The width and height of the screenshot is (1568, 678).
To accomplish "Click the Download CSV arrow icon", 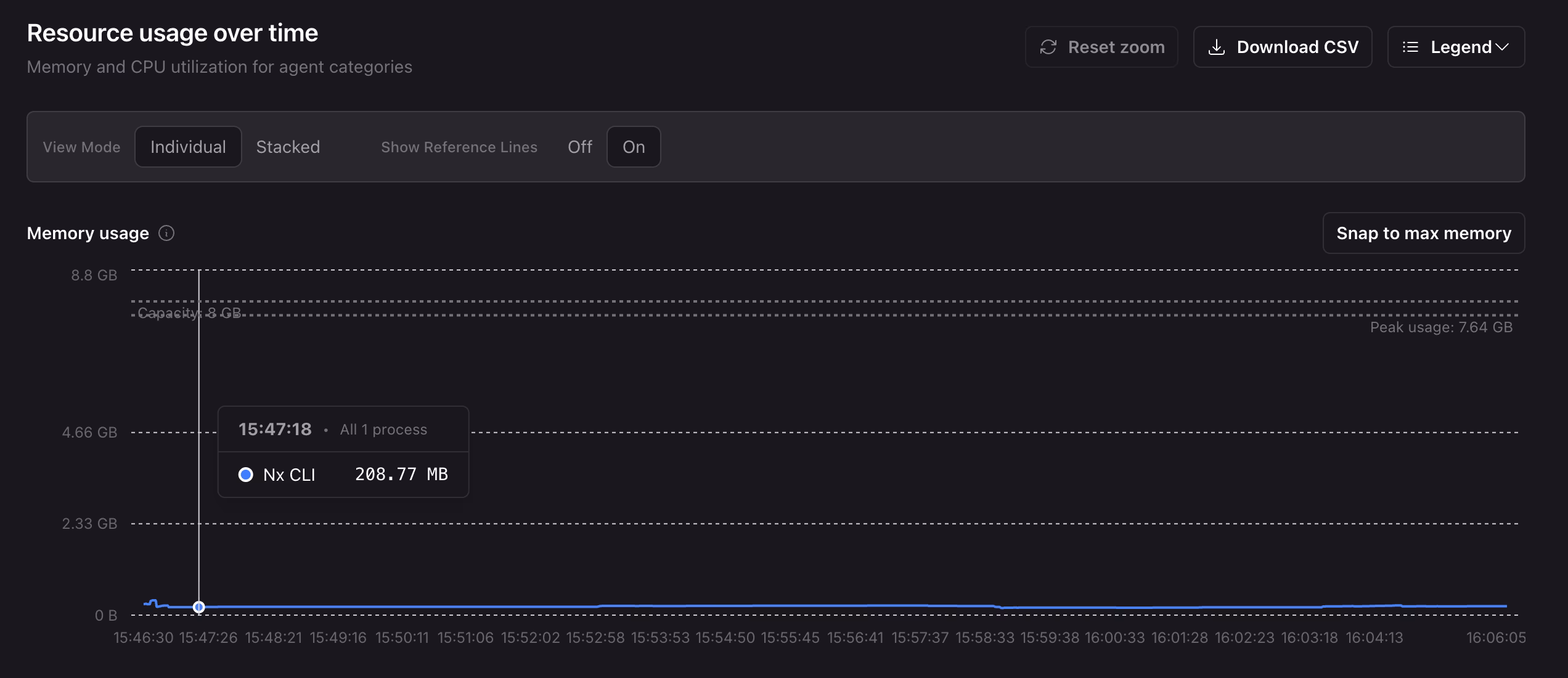I will click(1217, 47).
